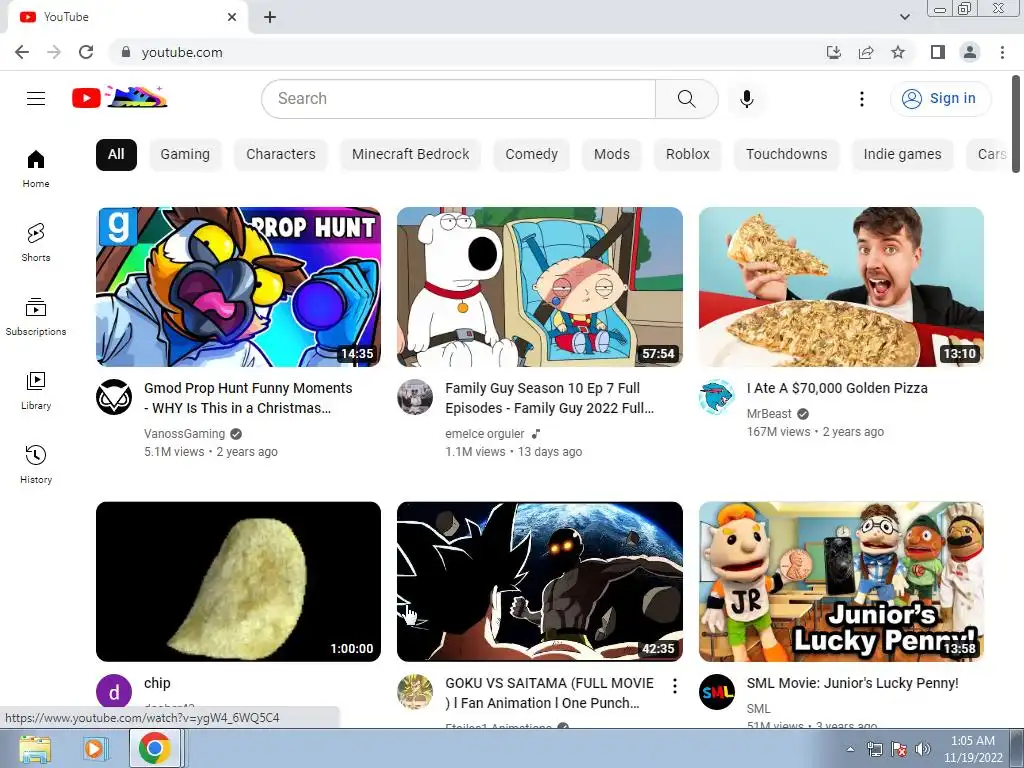This screenshot has width=1024, height=768.
Task: Play MrBeast golden pizza thumbnail
Action: 841,287
